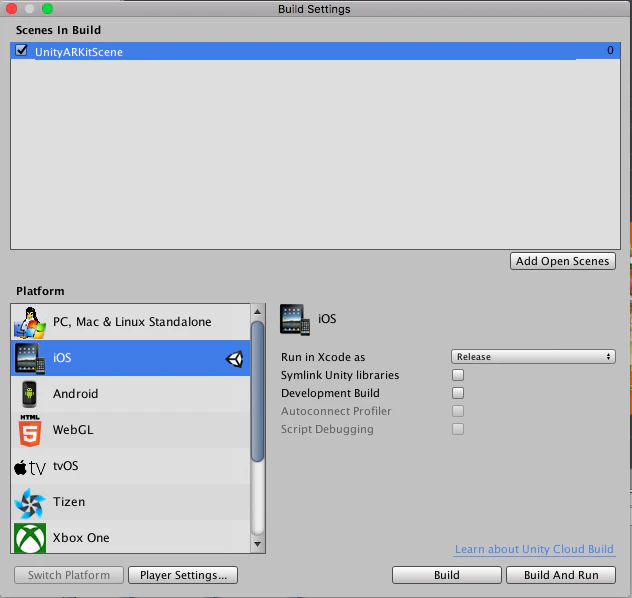Open the Run in Xcode as dropdown

point(533,357)
